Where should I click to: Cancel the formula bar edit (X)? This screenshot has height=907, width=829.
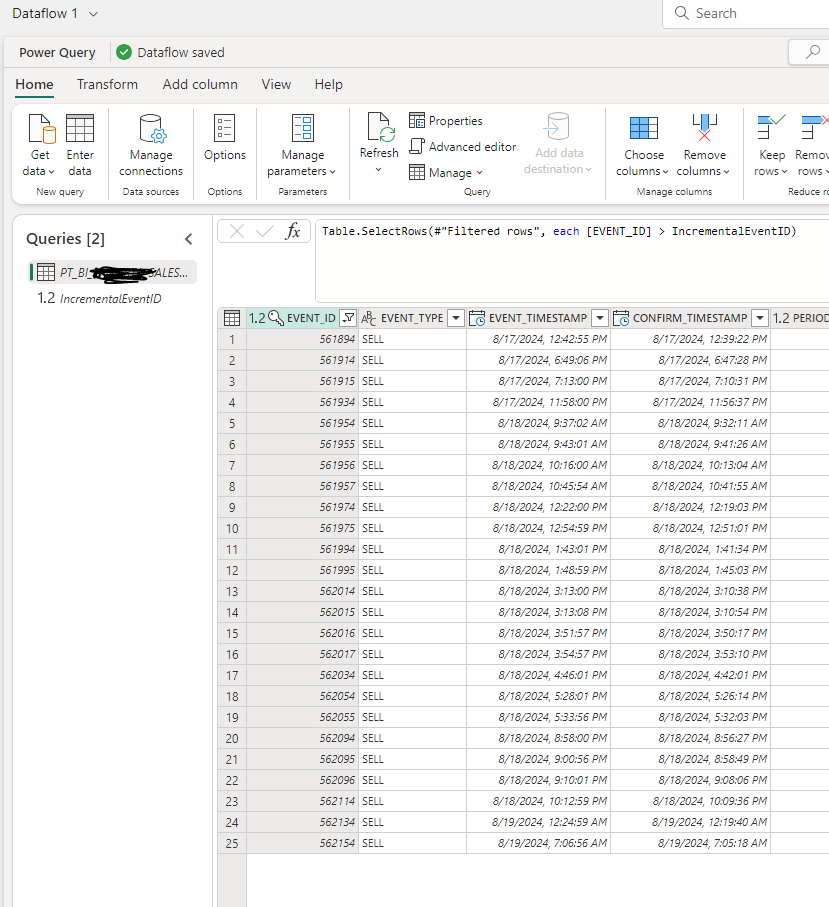point(237,231)
